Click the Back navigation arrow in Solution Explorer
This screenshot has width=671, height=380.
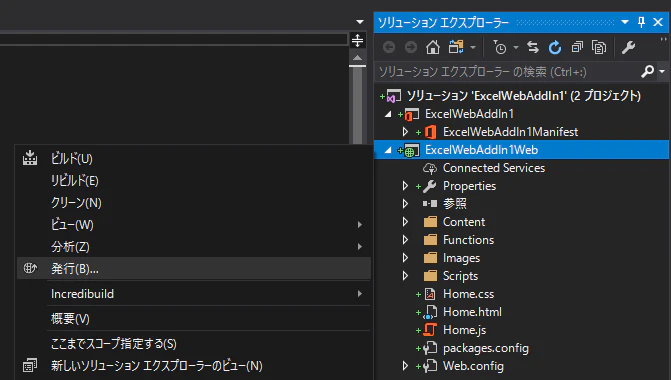click(389, 47)
